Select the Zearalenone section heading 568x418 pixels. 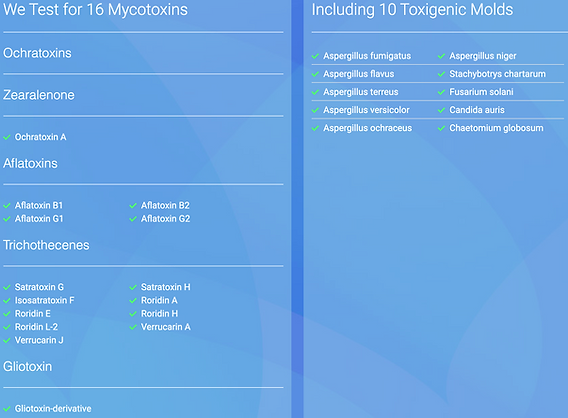pyautogui.click(x=39, y=95)
